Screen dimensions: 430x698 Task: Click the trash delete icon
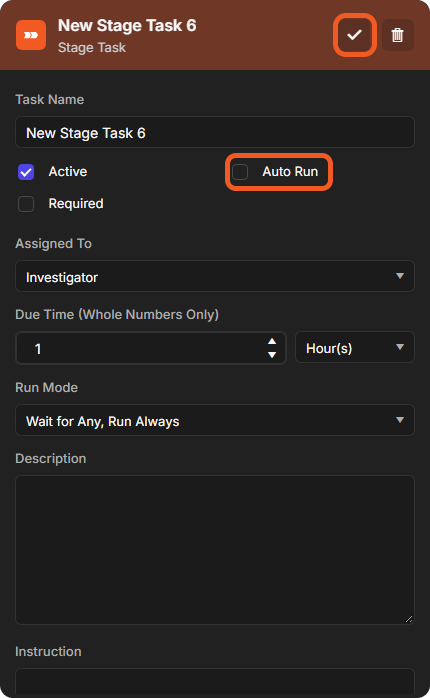click(x=398, y=35)
